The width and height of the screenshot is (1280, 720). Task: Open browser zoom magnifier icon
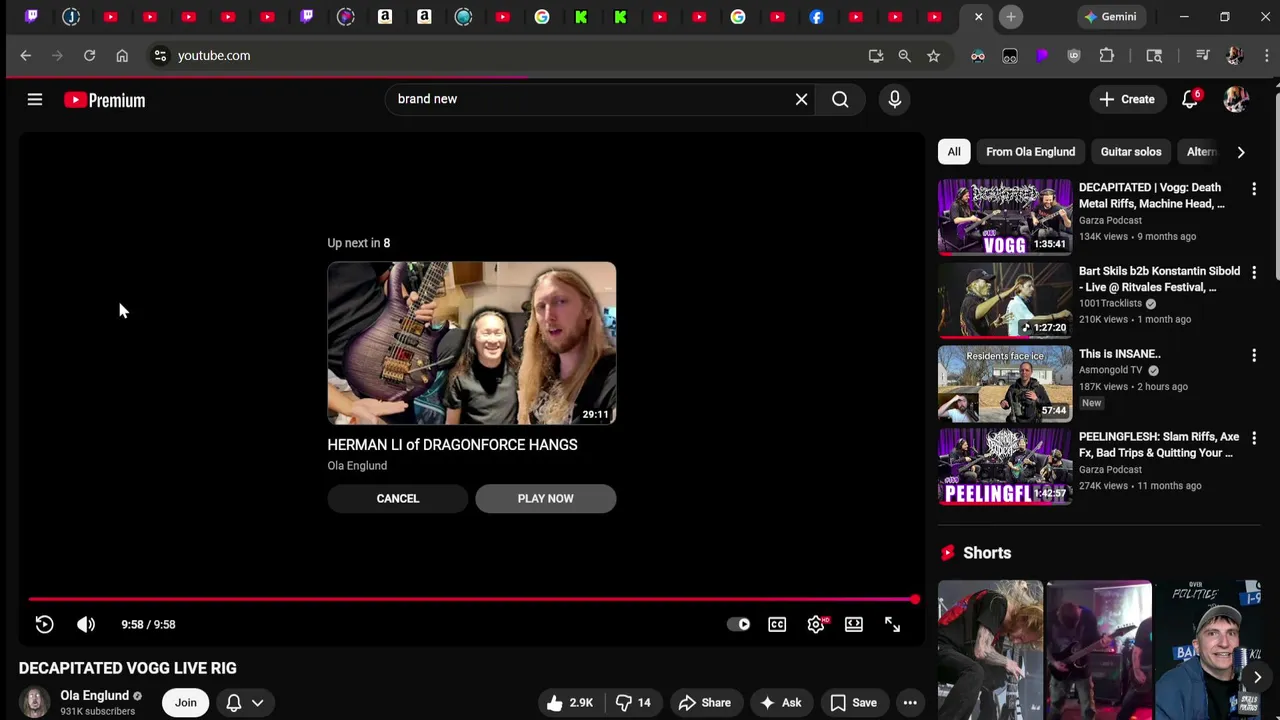pos(904,56)
